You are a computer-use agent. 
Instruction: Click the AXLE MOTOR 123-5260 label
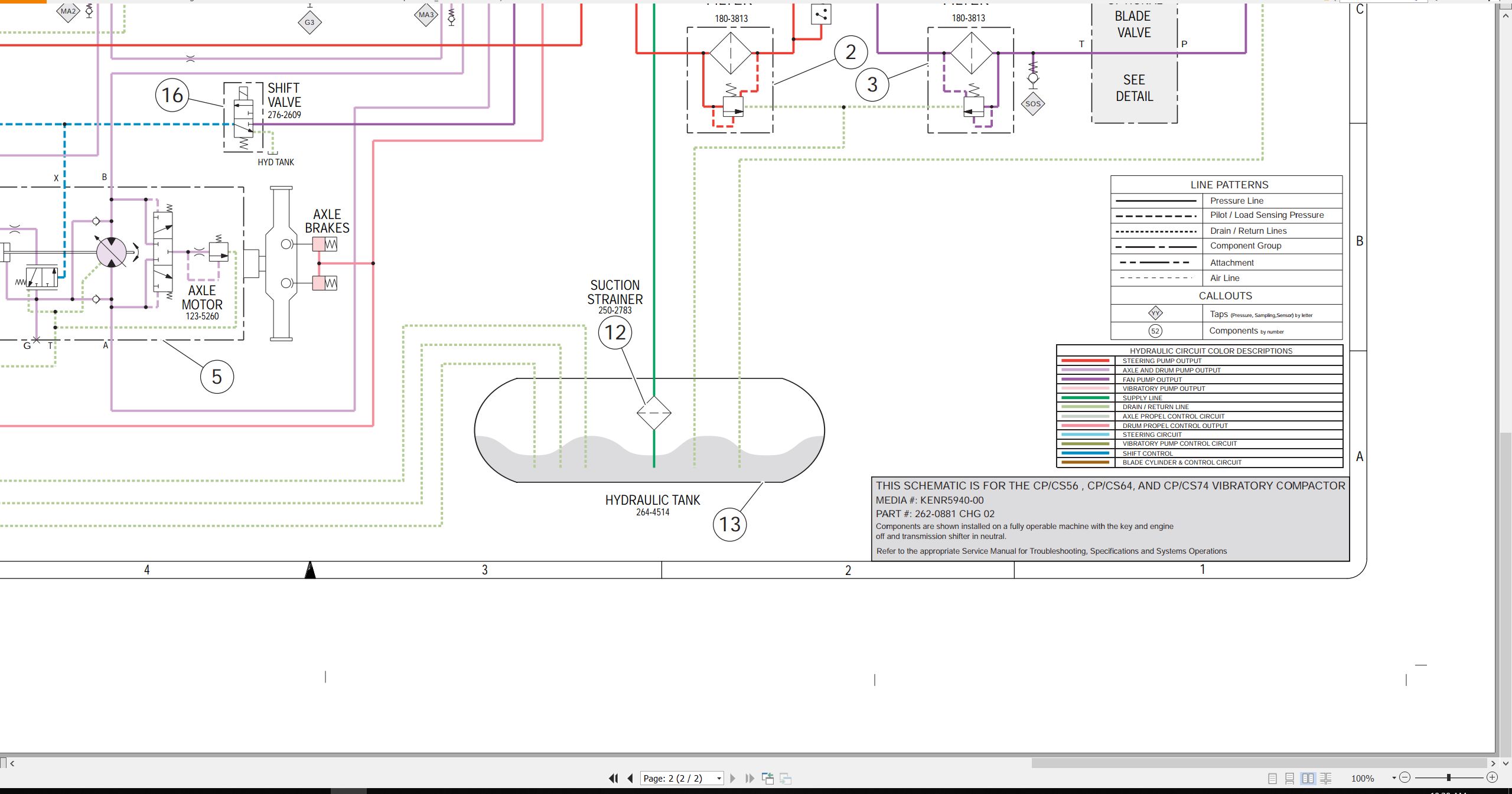[202, 302]
